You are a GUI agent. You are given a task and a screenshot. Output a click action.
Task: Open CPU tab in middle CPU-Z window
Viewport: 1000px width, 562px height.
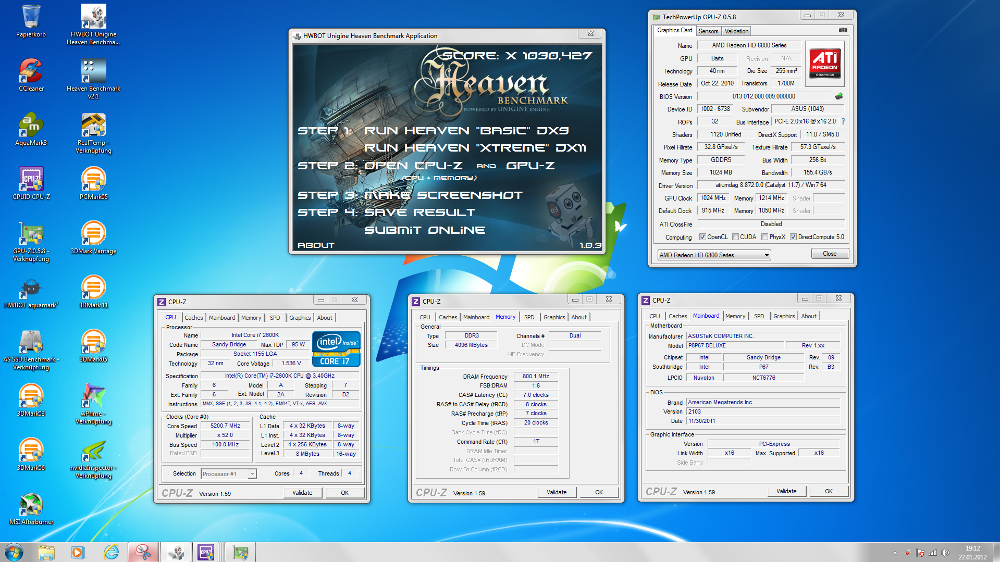click(x=425, y=316)
